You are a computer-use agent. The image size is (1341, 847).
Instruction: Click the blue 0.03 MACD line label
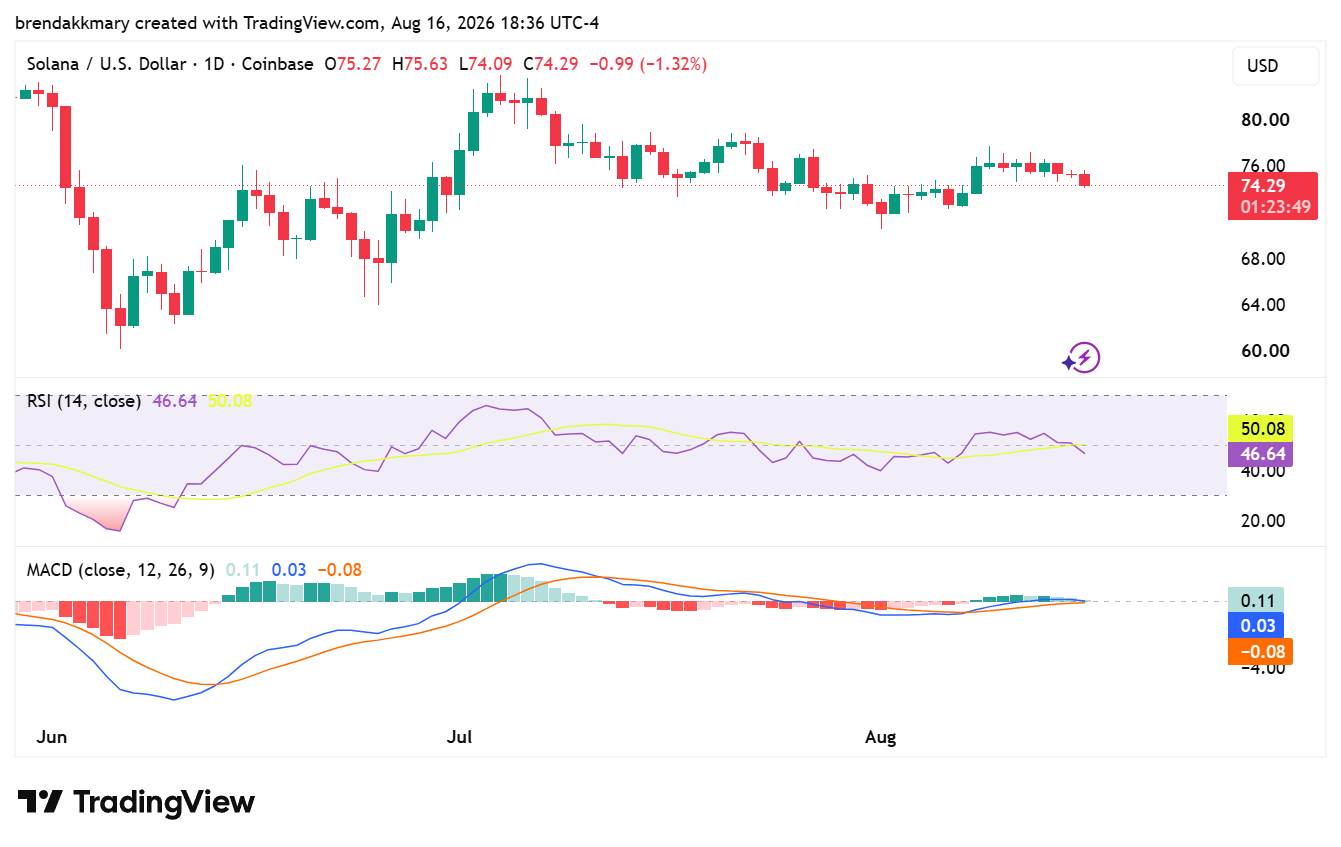tap(1260, 625)
